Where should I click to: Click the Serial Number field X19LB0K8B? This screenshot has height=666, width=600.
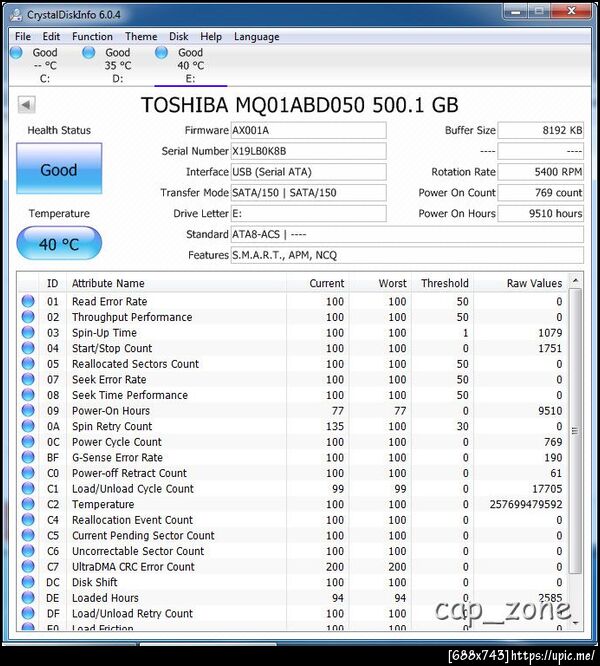(308, 151)
